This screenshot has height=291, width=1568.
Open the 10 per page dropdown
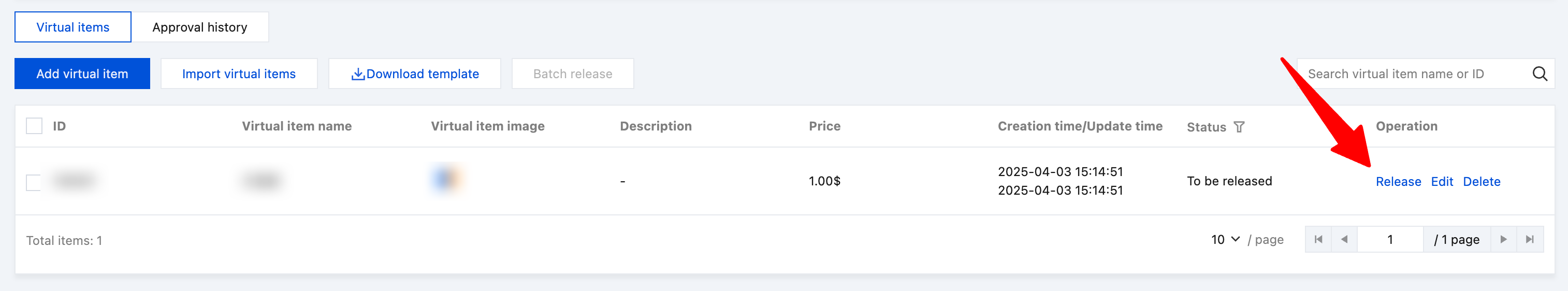pos(1225,239)
